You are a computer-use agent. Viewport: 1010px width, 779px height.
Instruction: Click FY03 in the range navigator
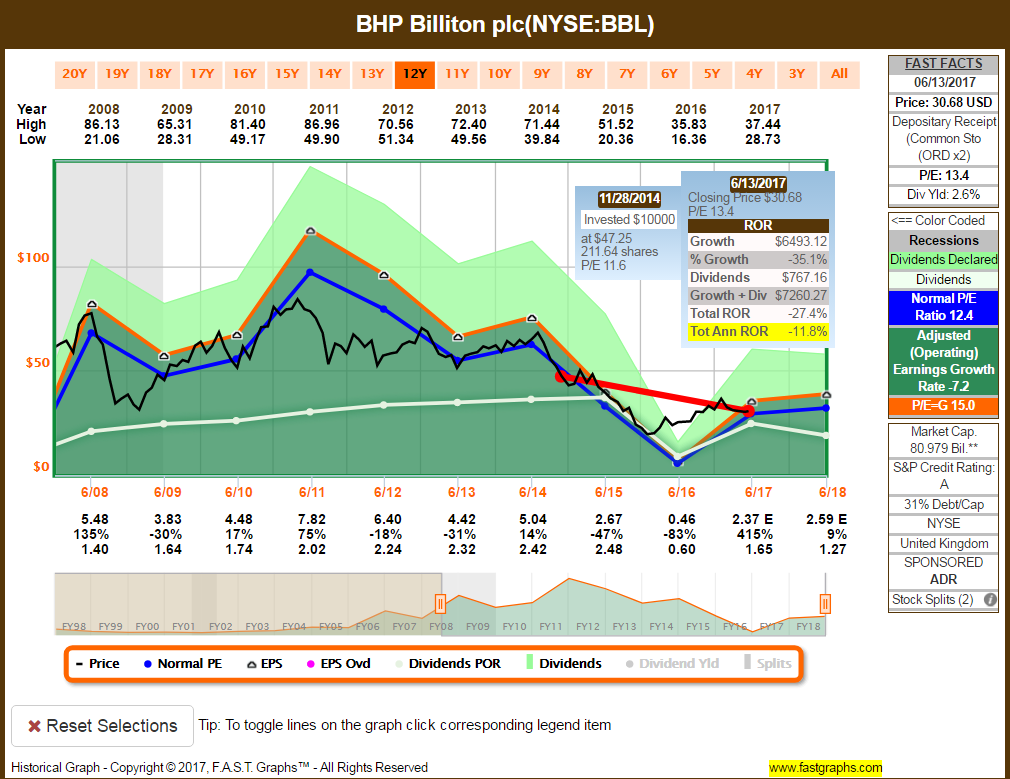(x=257, y=626)
